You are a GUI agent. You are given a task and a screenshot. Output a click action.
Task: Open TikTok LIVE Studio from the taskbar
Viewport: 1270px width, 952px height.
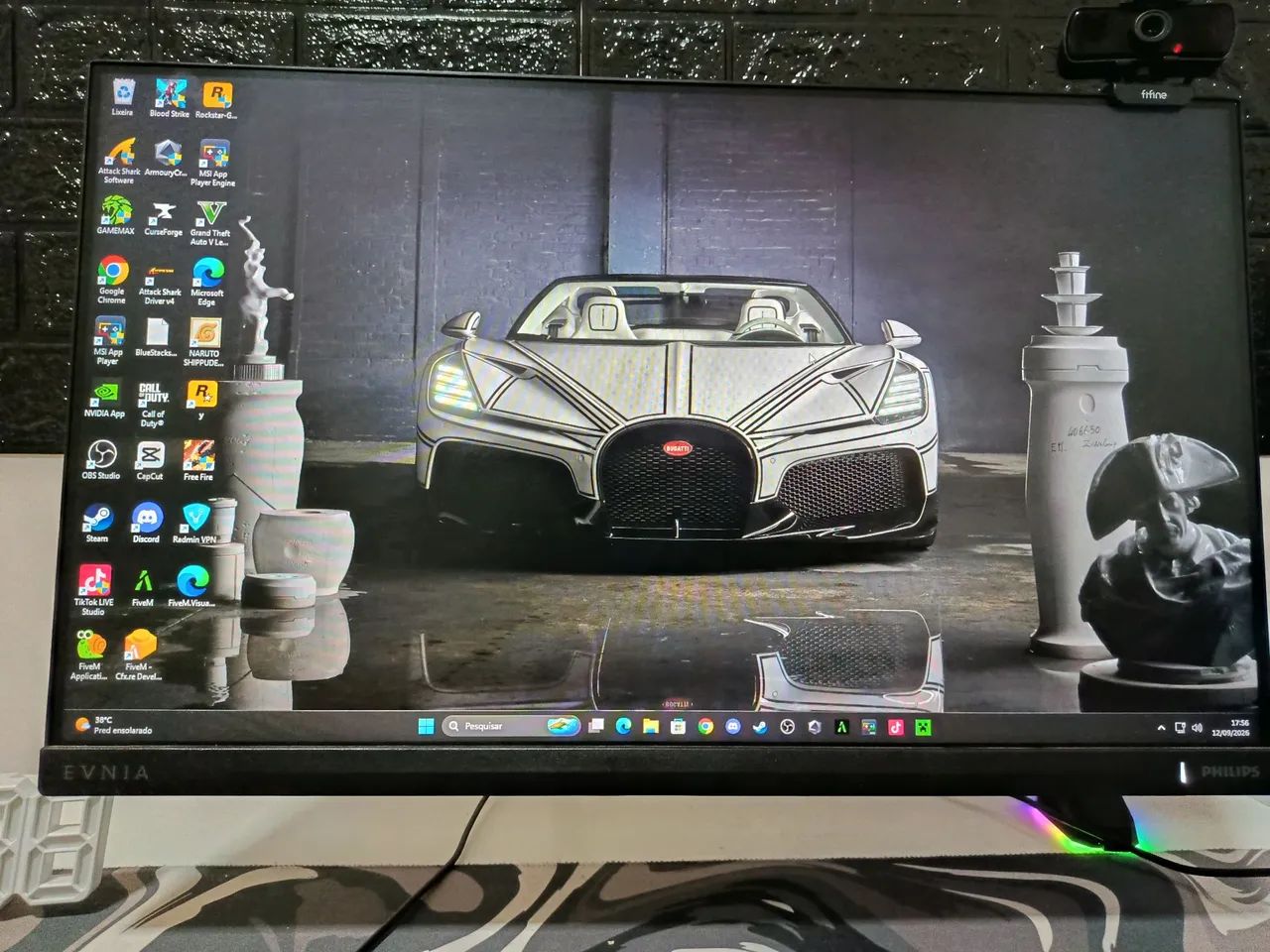pyautogui.click(x=896, y=727)
